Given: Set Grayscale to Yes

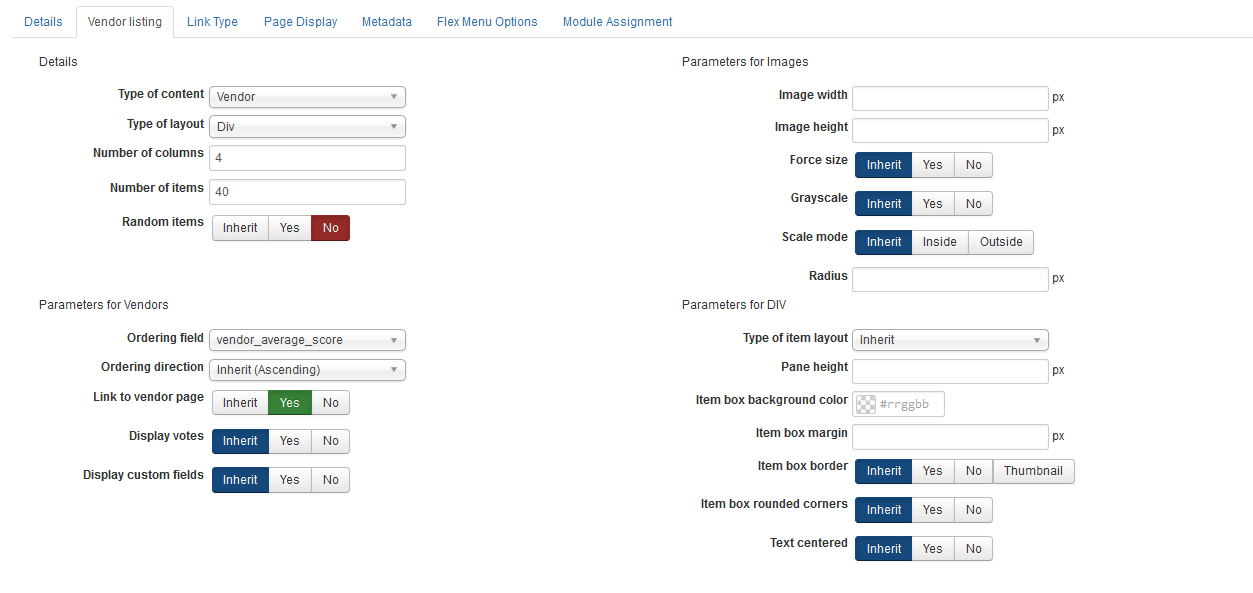Looking at the screenshot, I should pyautogui.click(x=933, y=204).
